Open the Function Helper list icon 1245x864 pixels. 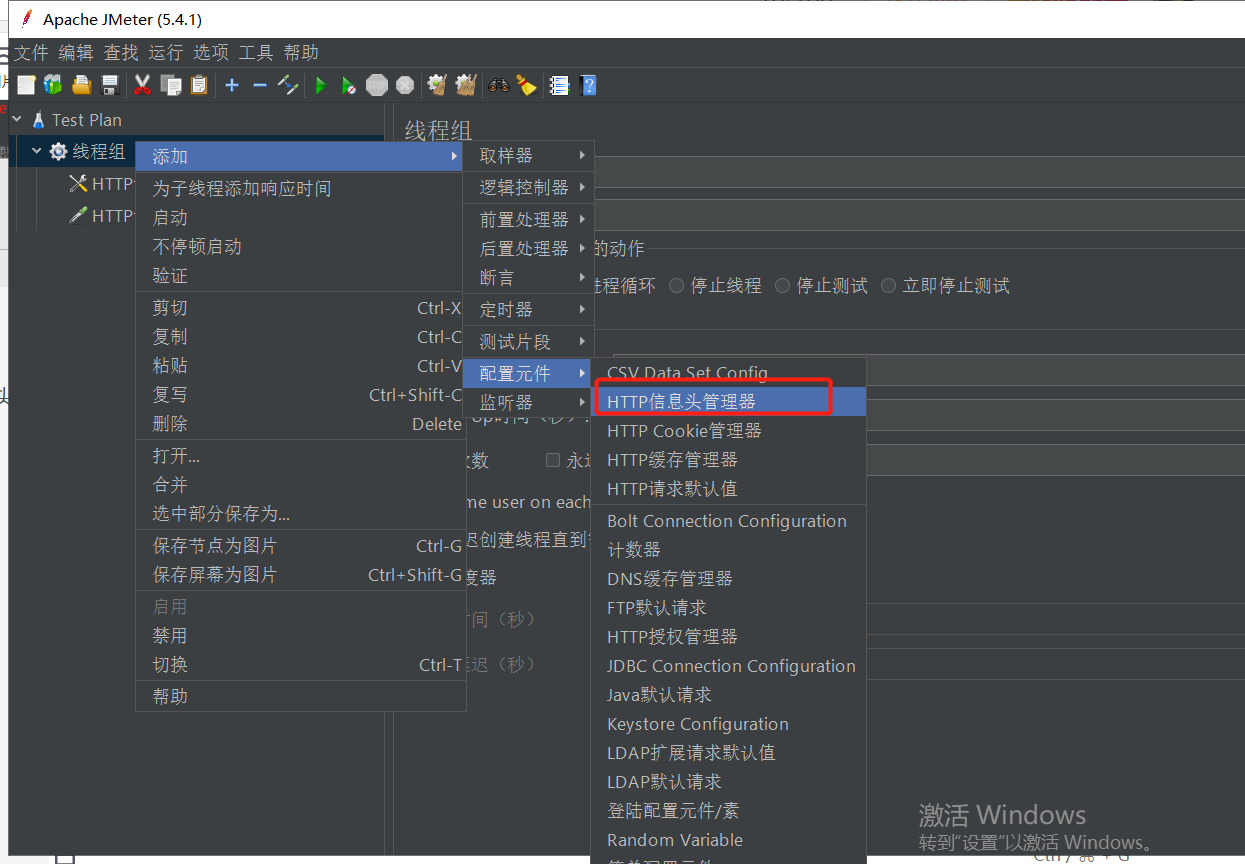[559, 86]
